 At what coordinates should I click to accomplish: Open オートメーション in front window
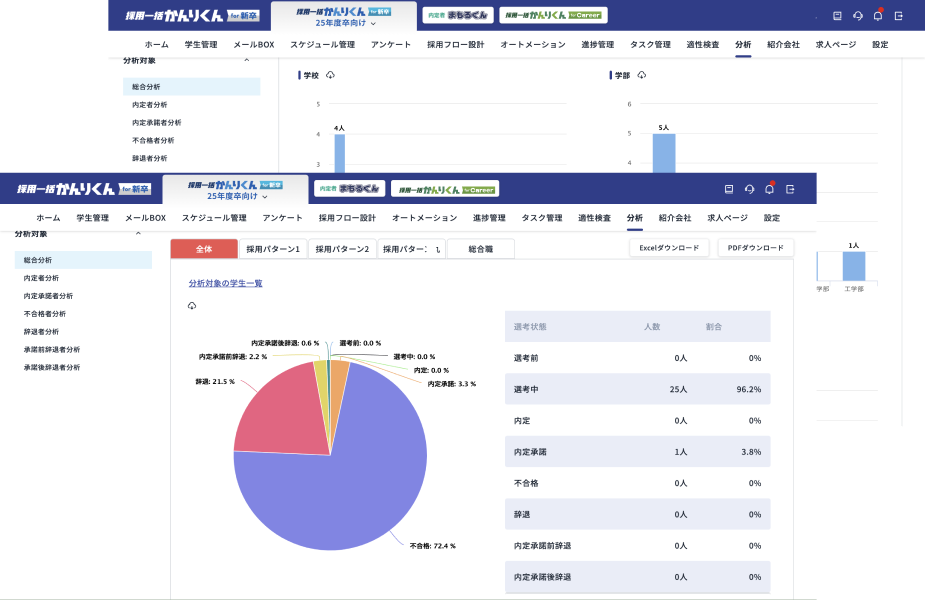pyautogui.click(x=425, y=218)
